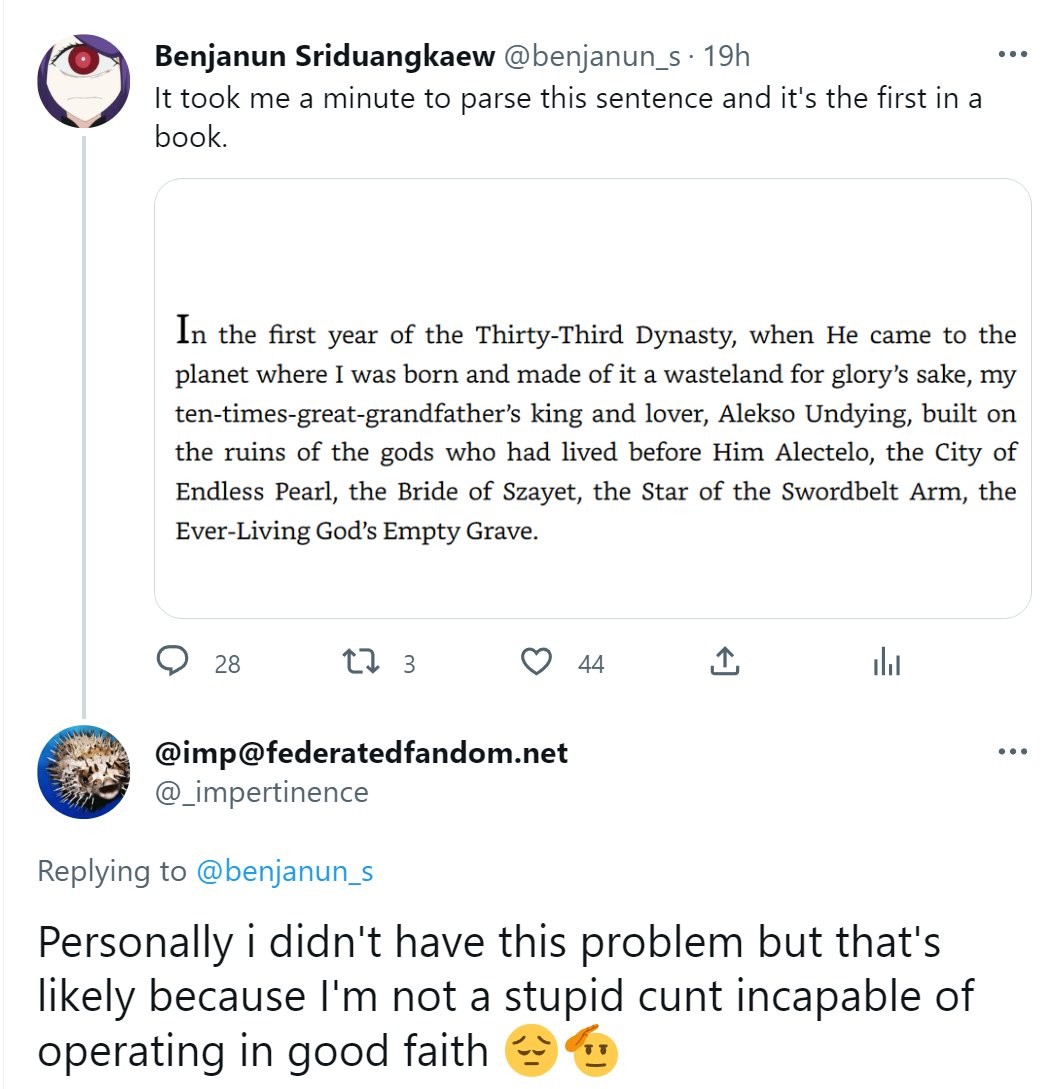1058x1089 pixels.
Task: Like the tweet with the heart icon
Action: (538, 662)
